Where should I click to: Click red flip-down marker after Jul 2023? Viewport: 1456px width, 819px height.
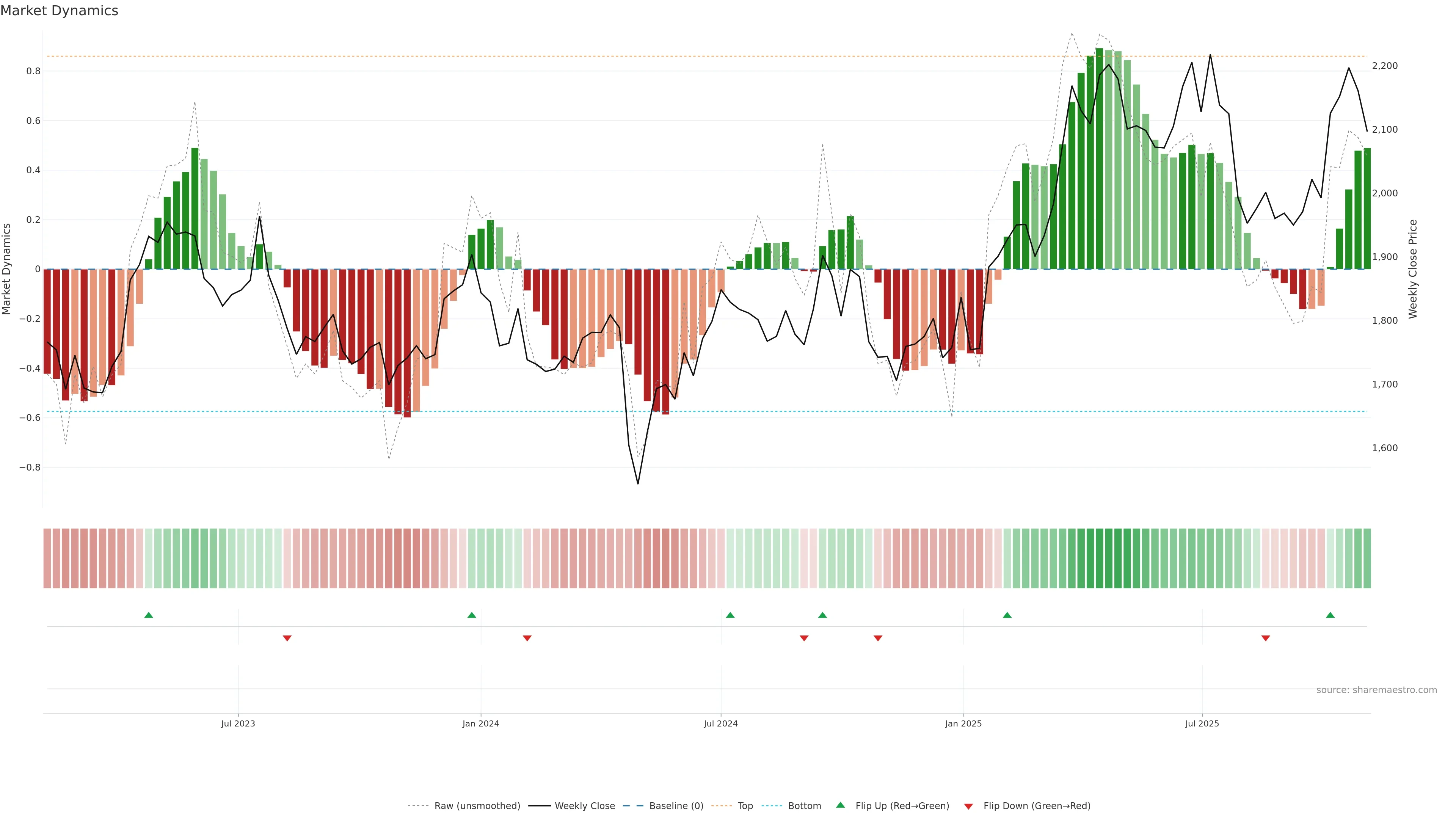[287, 638]
